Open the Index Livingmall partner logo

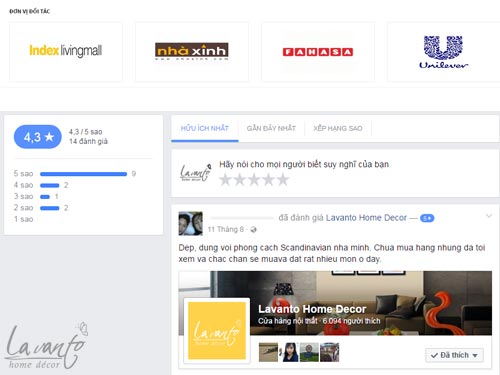click(x=66, y=51)
